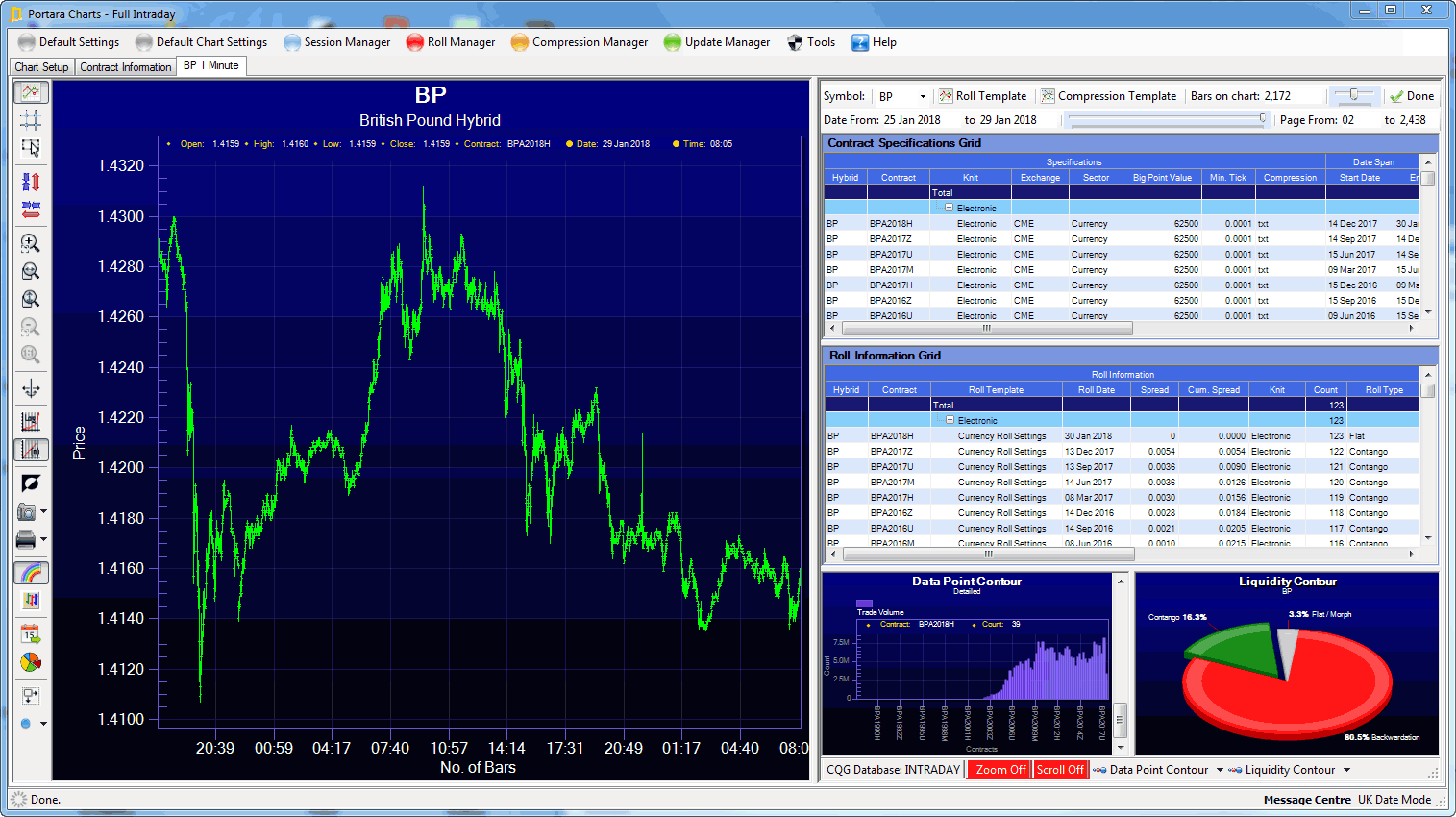The width and height of the screenshot is (1456, 817).
Task: Click the Compression Template button
Action: click(1108, 96)
